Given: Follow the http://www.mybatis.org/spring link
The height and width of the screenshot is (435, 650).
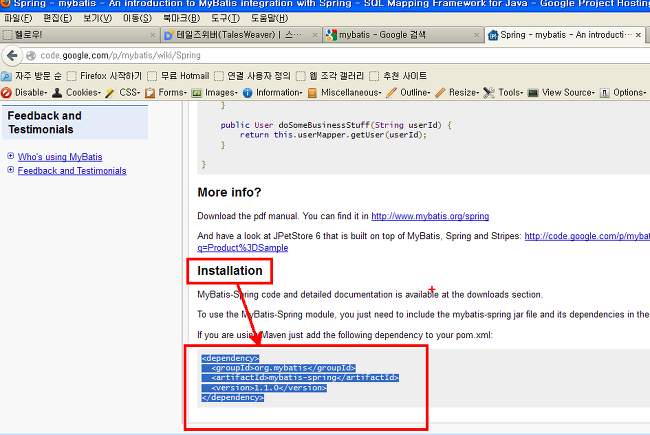Looking at the screenshot, I should pyautogui.click(x=430, y=216).
